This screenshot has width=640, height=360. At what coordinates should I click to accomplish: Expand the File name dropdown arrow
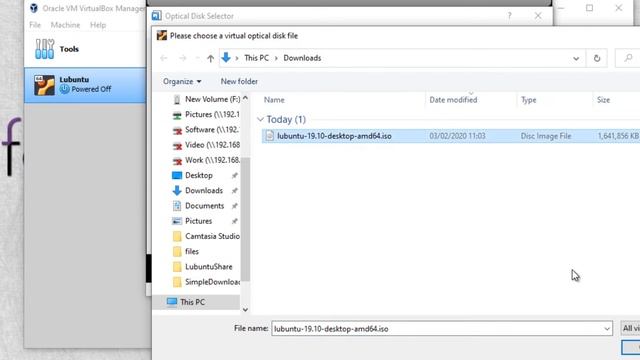pos(607,329)
